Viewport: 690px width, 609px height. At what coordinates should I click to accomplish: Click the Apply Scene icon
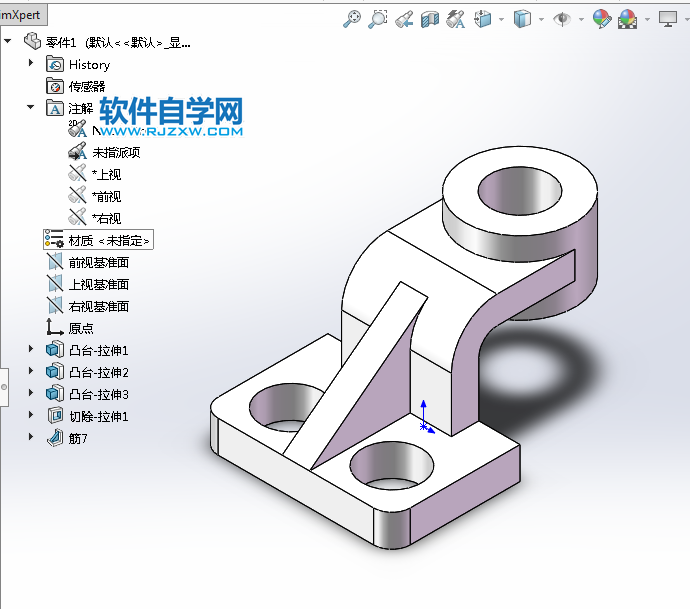tap(628, 19)
